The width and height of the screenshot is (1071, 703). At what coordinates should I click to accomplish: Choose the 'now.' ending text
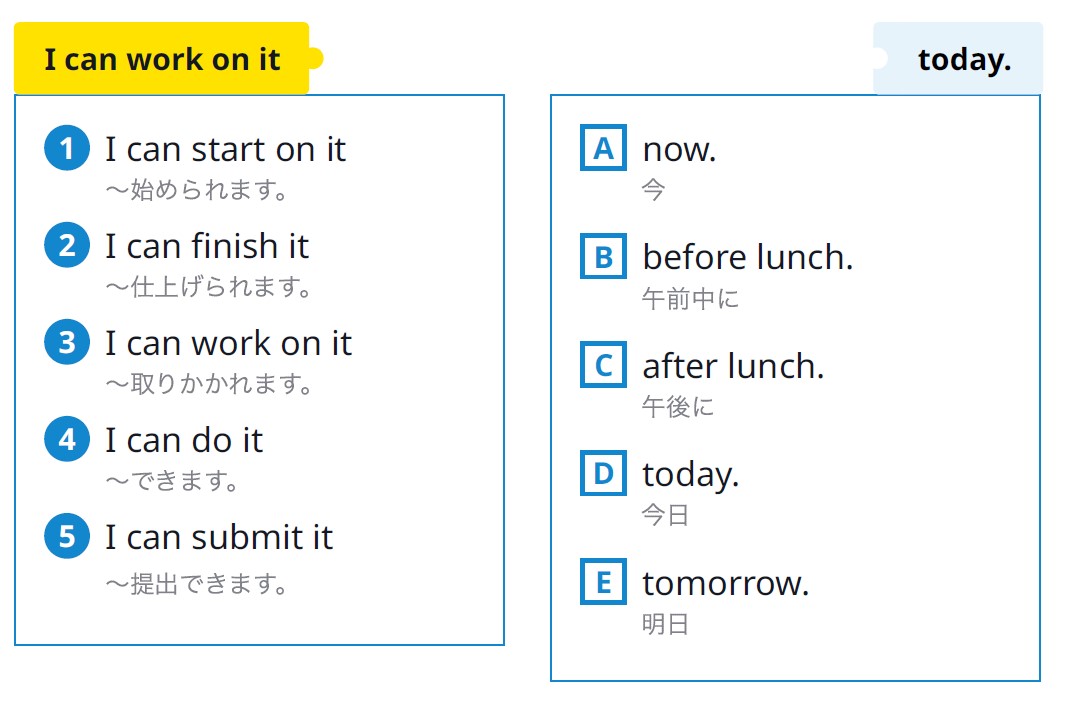point(680,150)
